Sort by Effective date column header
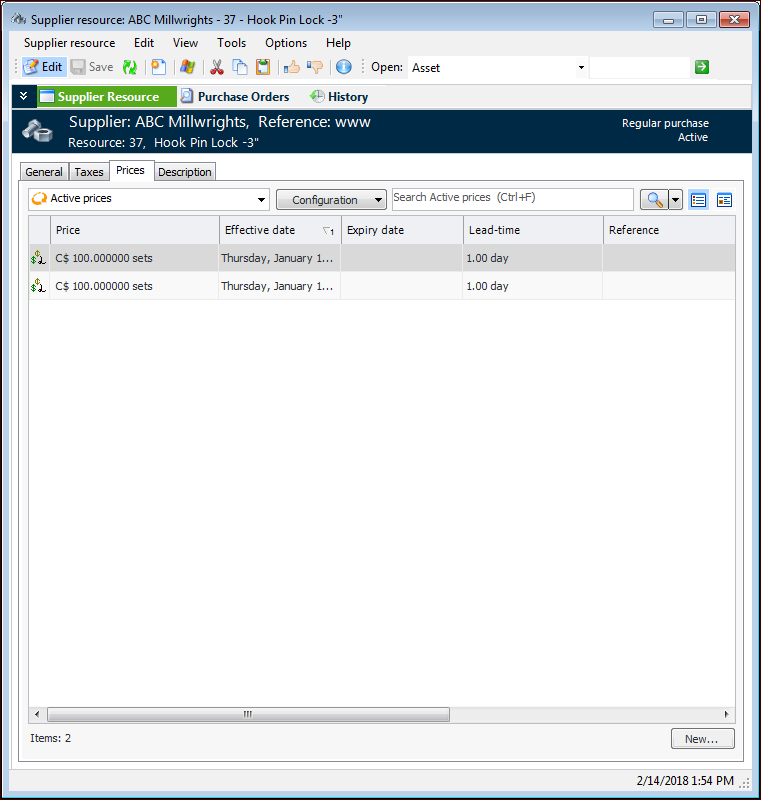 280,230
